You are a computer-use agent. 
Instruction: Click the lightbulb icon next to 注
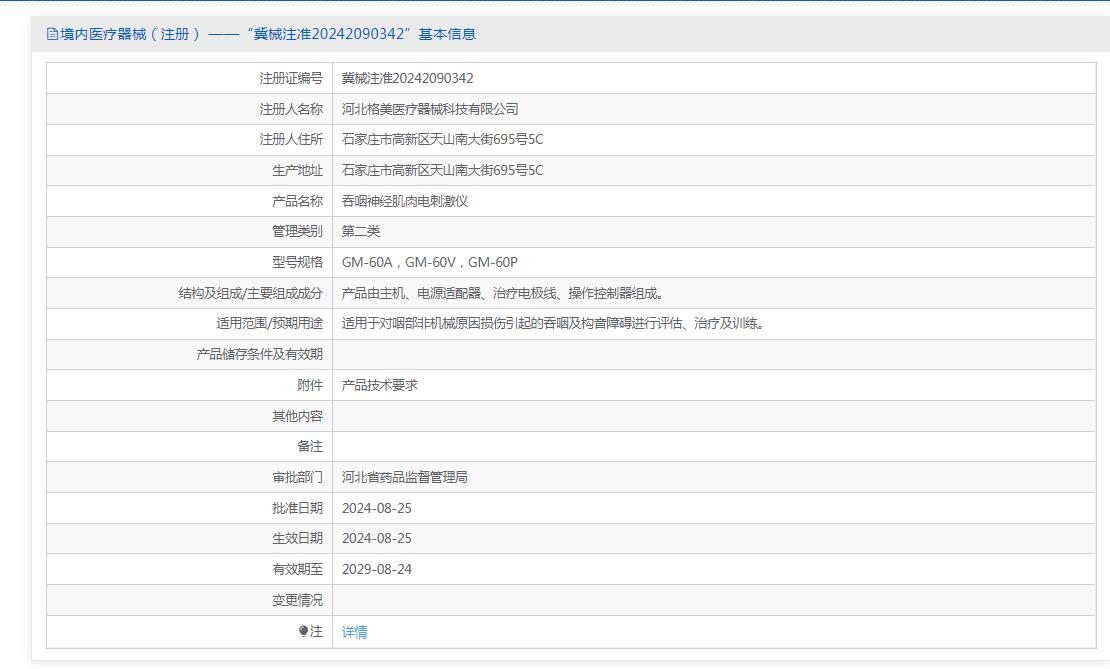pyautogui.click(x=303, y=631)
